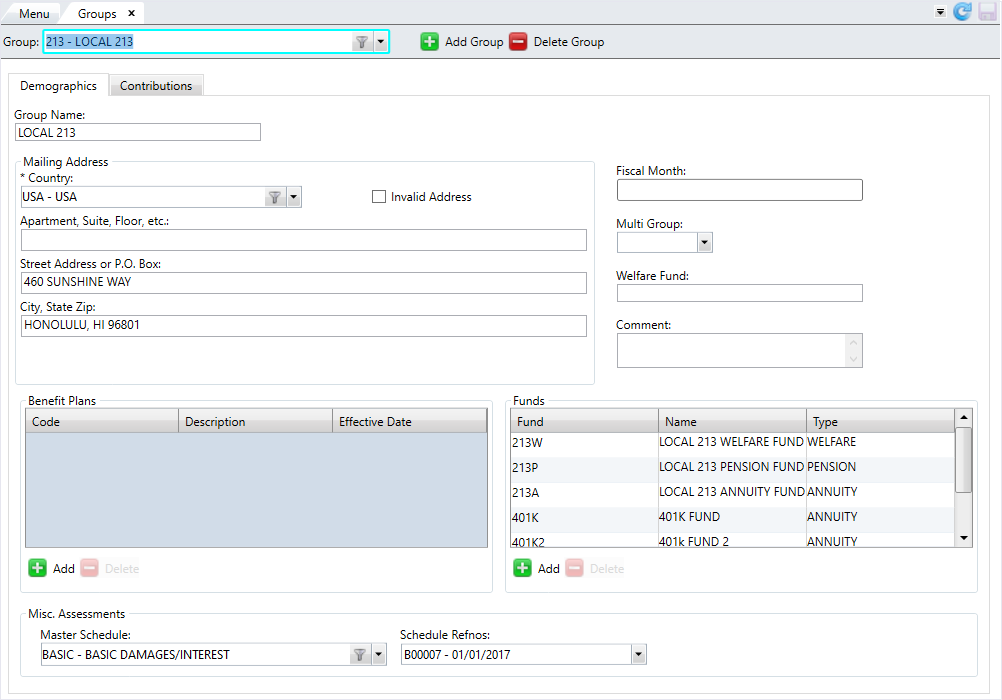Click Add label under Funds
This screenshot has width=1002, height=700.
click(549, 568)
